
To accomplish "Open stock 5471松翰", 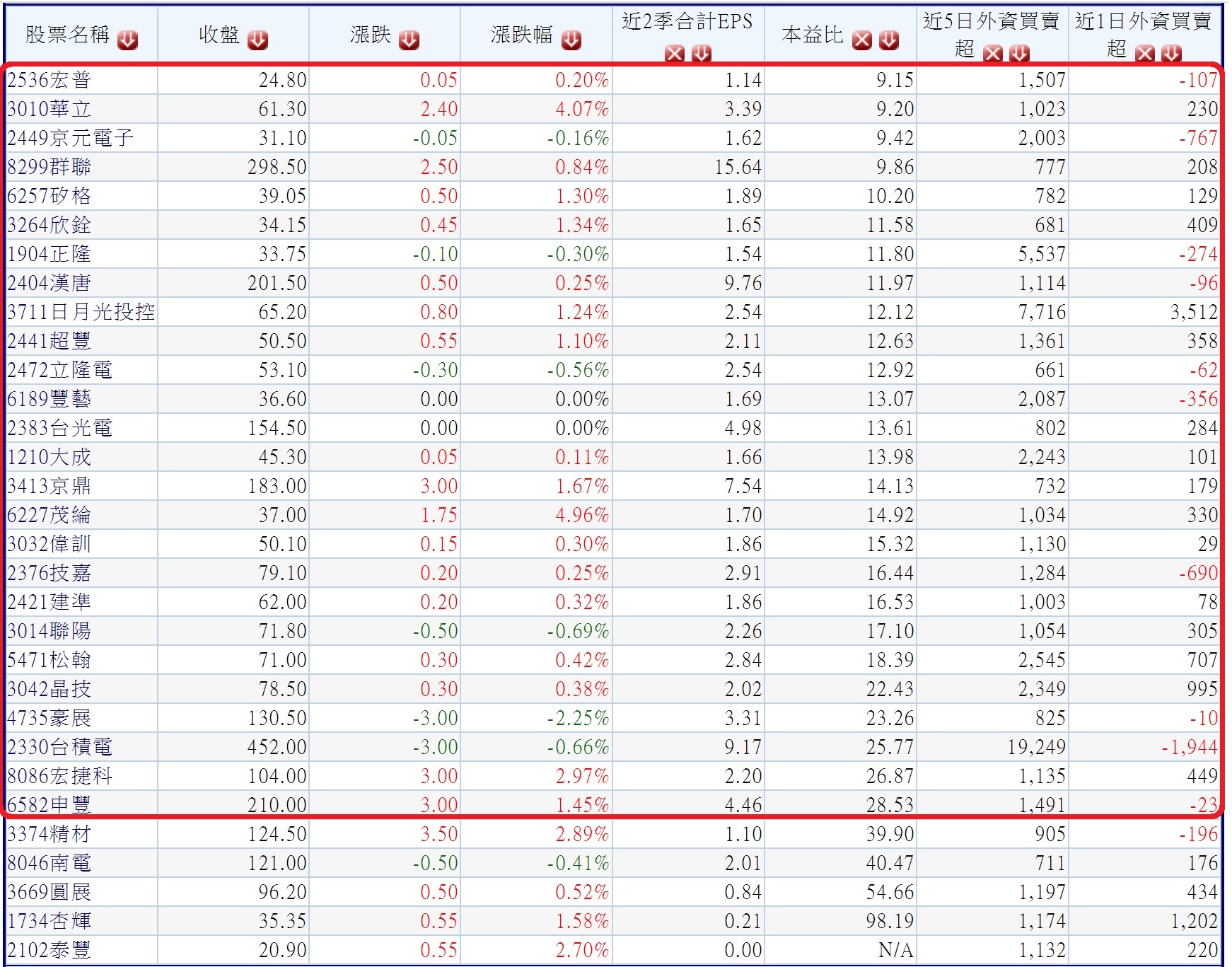I will click(x=50, y=660).
